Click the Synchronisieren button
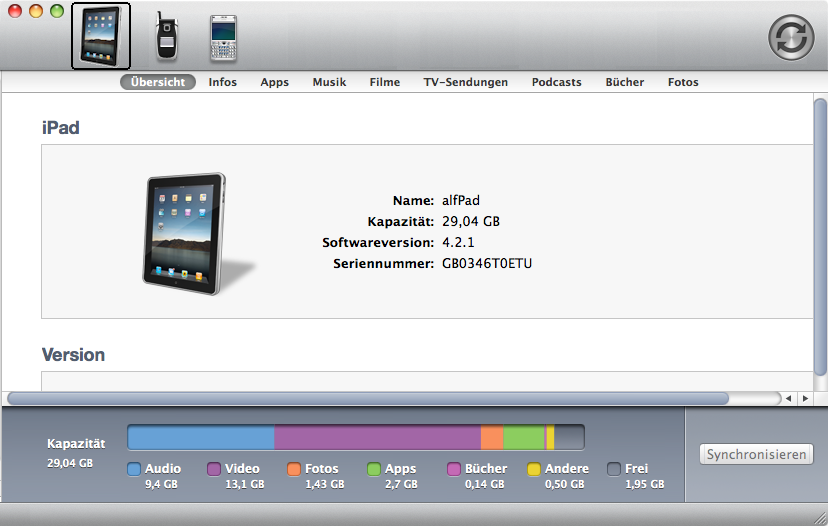Screen dimensions: 828x526 click(x=756, y=454)
